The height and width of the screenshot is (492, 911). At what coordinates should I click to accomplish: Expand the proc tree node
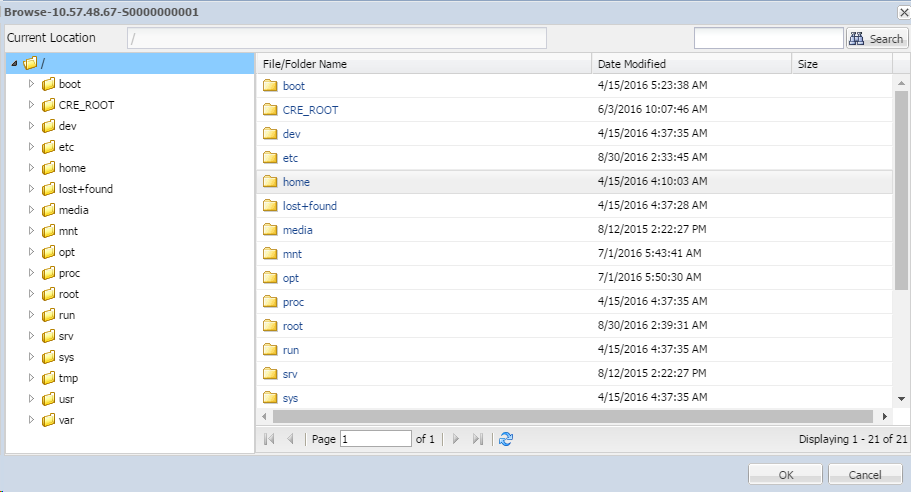pyautogui.click(x=31, y=272)
